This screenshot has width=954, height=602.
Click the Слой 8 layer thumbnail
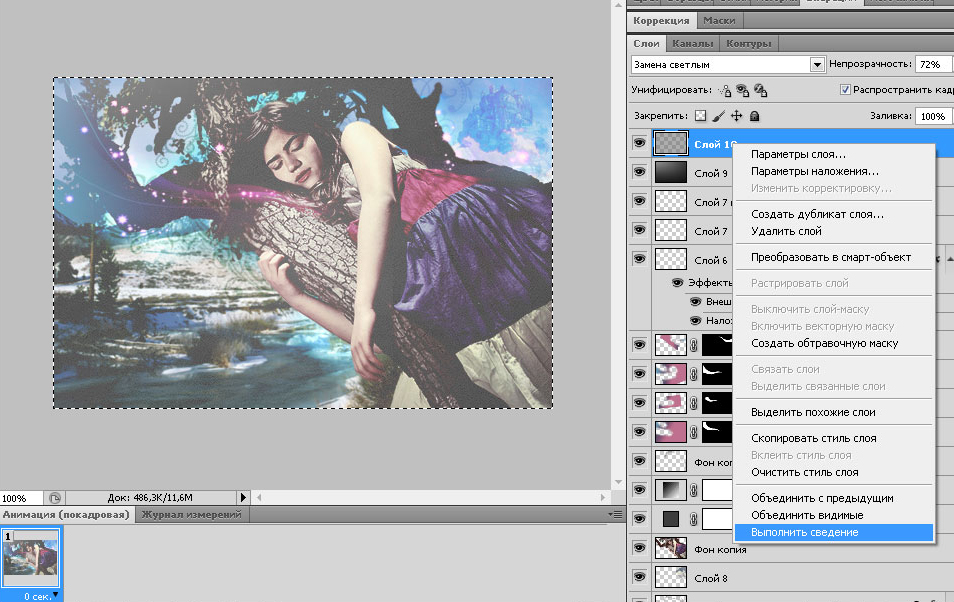coord(670,578)
